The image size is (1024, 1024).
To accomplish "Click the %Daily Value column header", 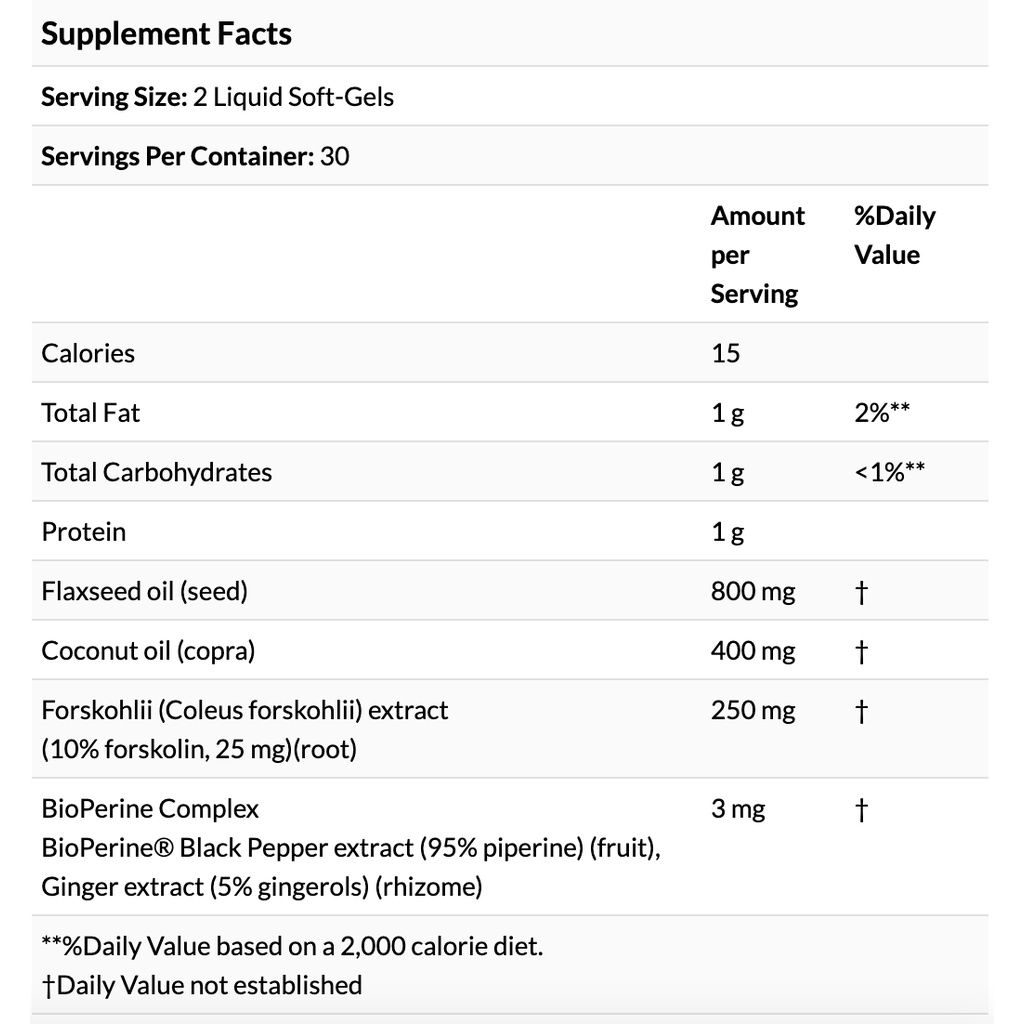I will click(x=895, y=235).
